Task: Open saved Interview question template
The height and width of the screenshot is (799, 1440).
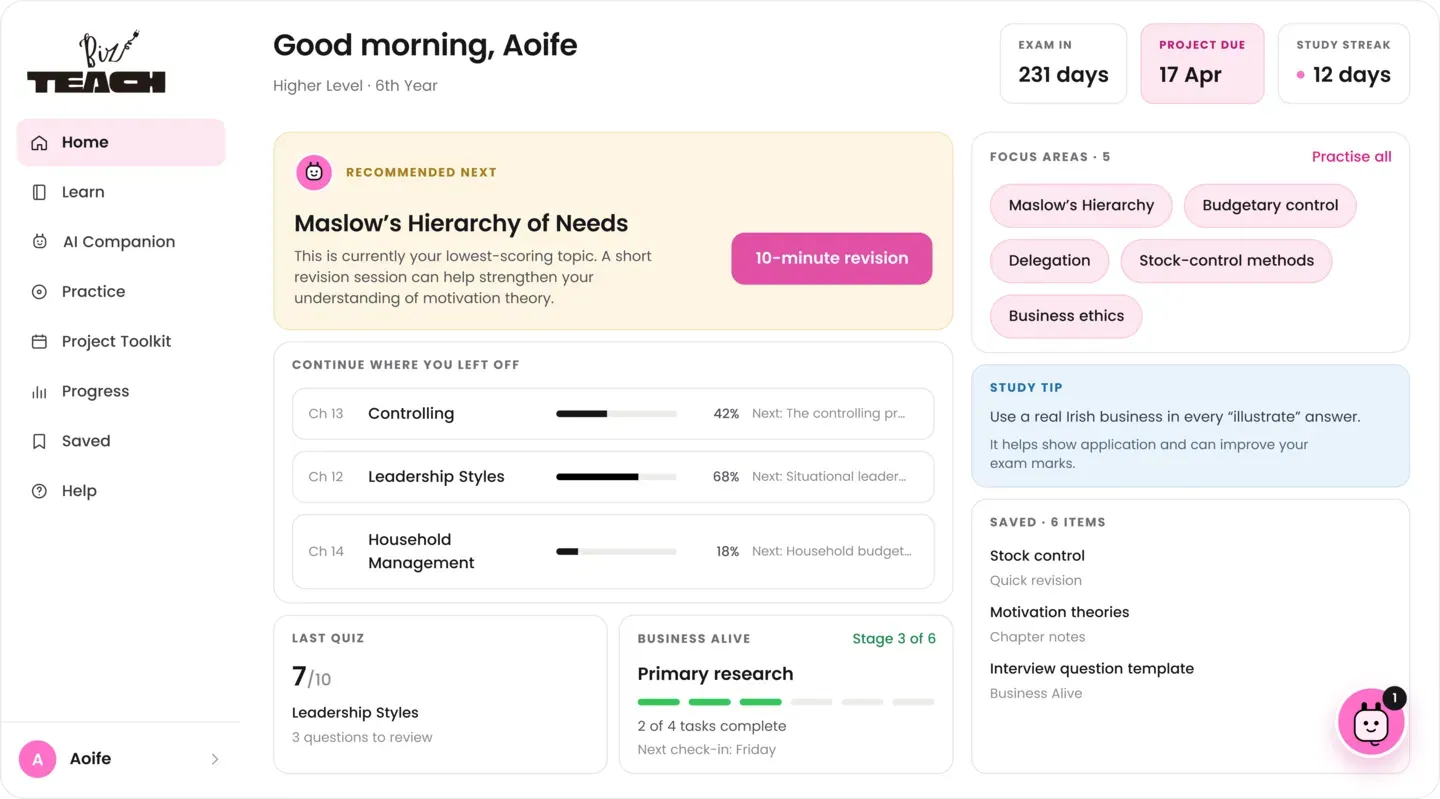Action: tap(1092, 680)
